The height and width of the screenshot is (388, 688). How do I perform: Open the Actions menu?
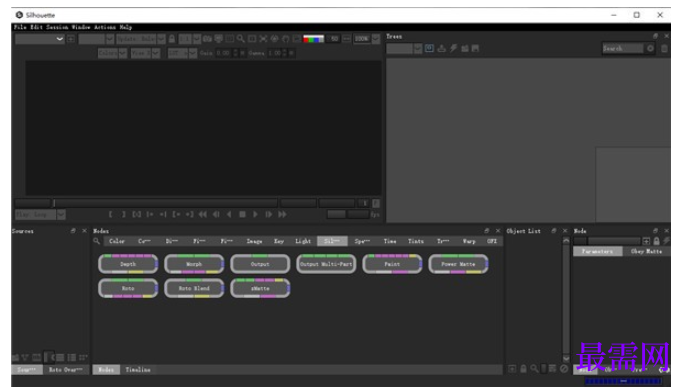tap(105, 27)
